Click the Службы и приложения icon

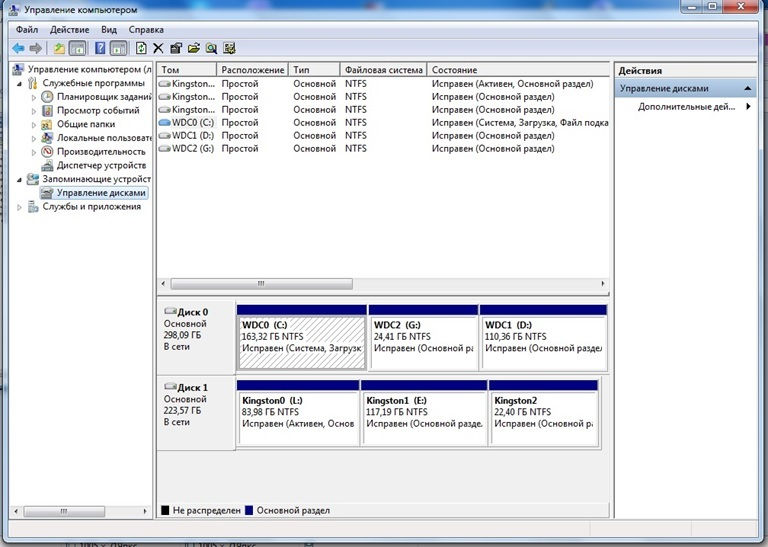coord(33,207)
